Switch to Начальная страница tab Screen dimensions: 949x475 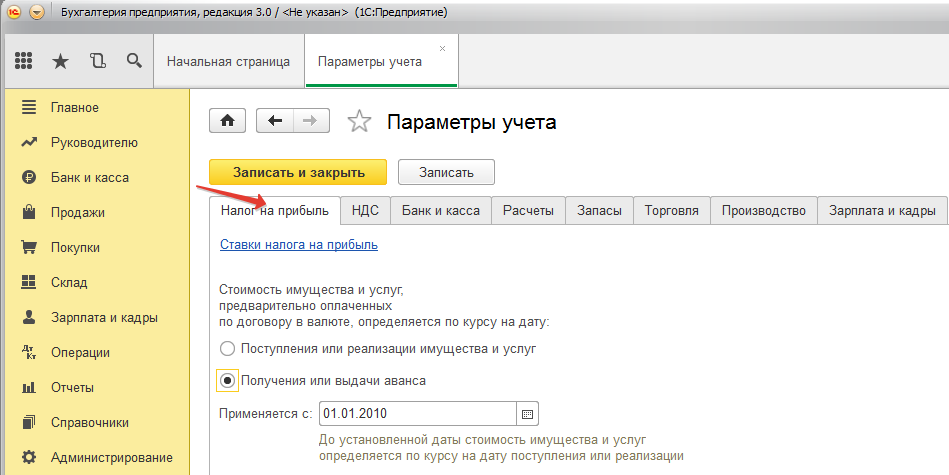(228, 62)
